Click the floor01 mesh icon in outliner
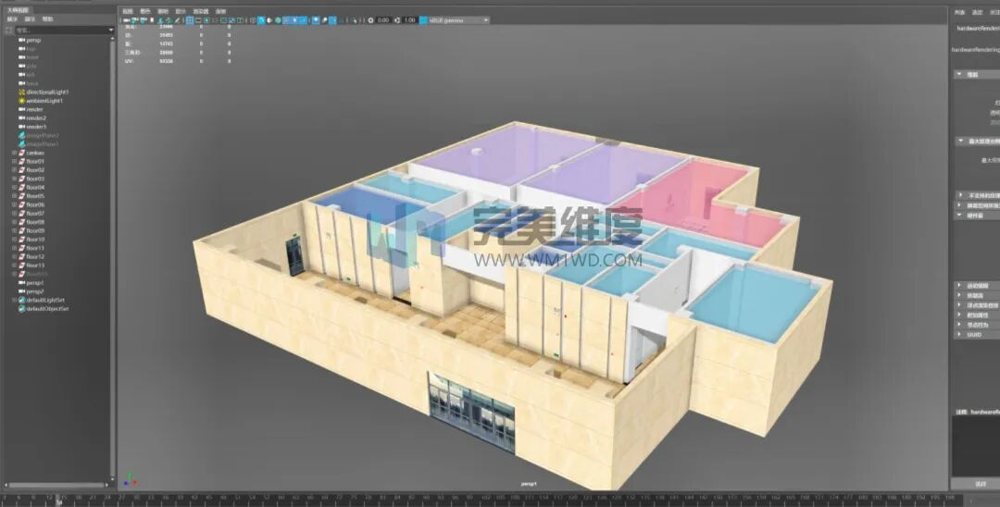Viewport: 1000px width, 507px height. [22, 161]
